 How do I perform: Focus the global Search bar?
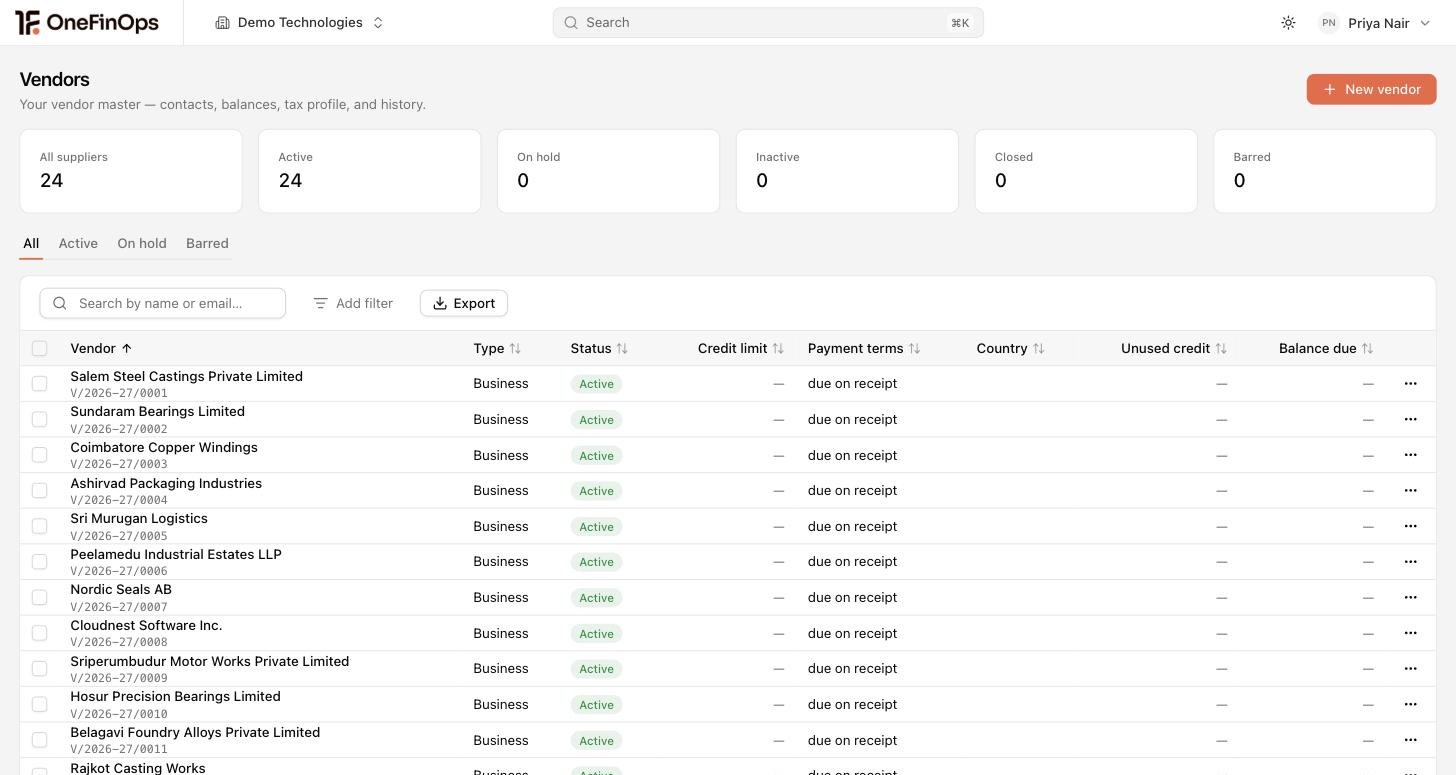tap(768, 23)
